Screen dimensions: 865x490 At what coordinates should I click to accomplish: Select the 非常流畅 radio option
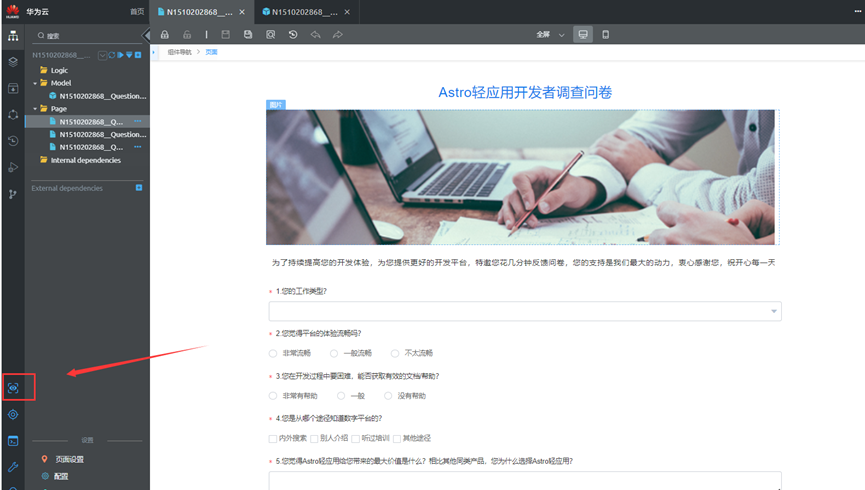tap(273, 353)
